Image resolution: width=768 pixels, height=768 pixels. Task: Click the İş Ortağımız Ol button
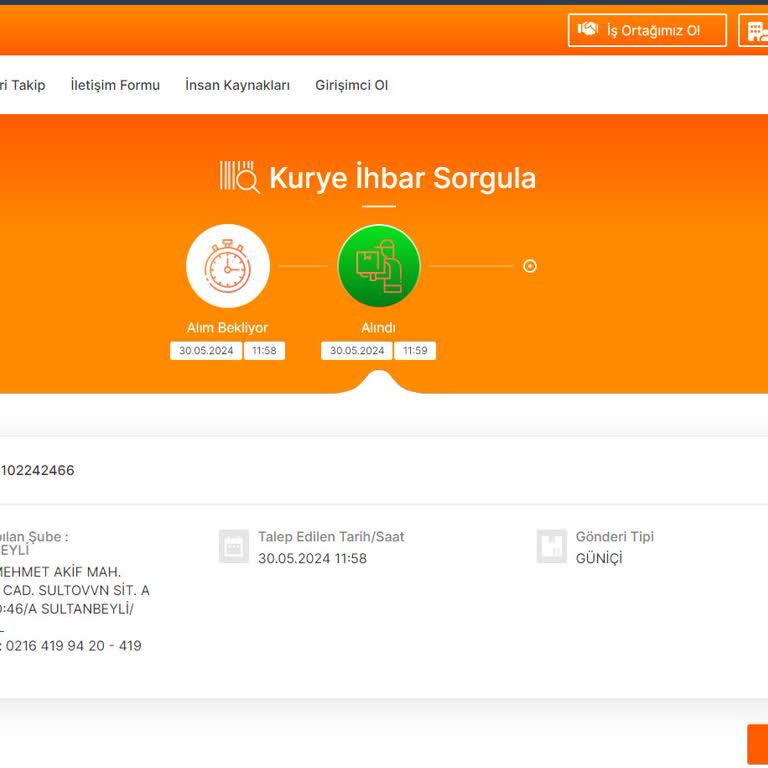[647, 30]
